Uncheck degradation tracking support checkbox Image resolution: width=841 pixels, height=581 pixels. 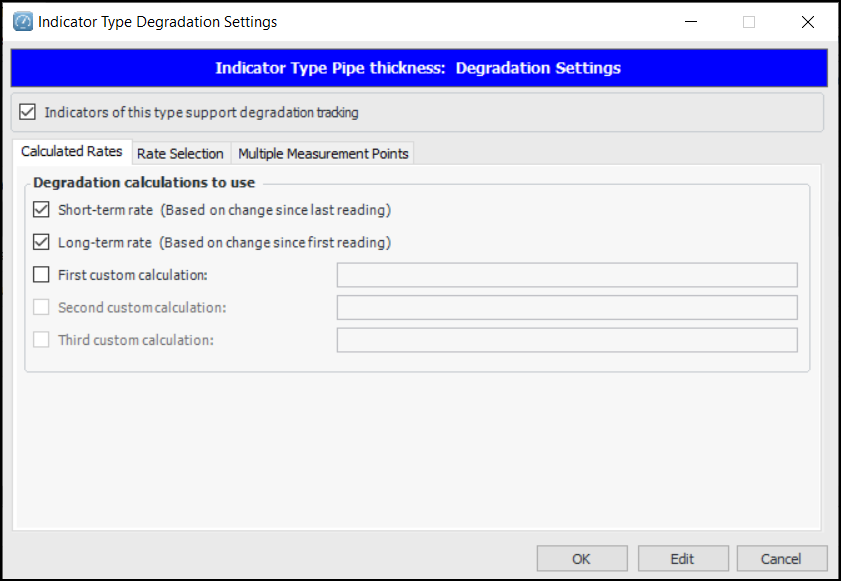[x=27, y=112]
